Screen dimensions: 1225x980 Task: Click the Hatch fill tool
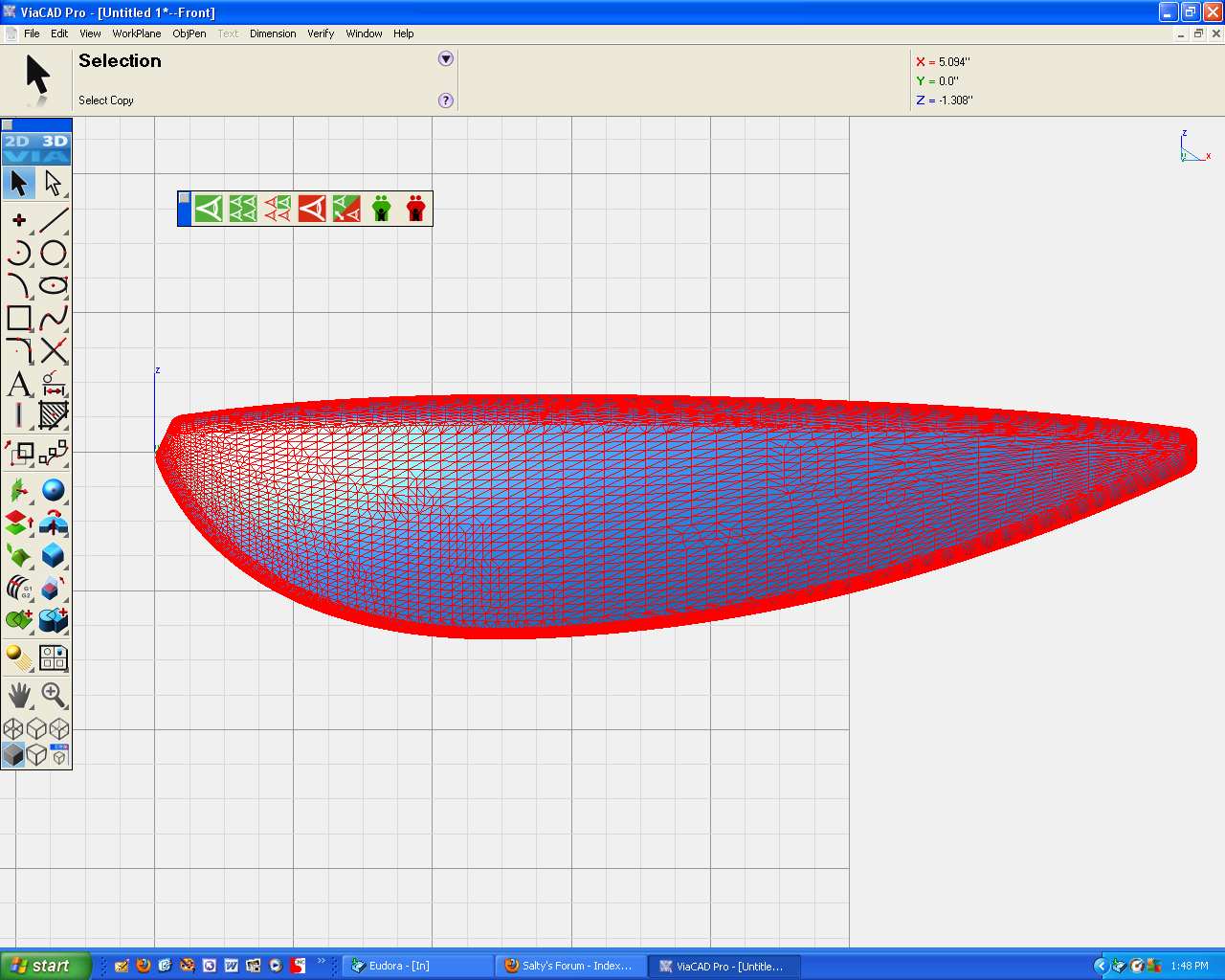pos(54,416)
